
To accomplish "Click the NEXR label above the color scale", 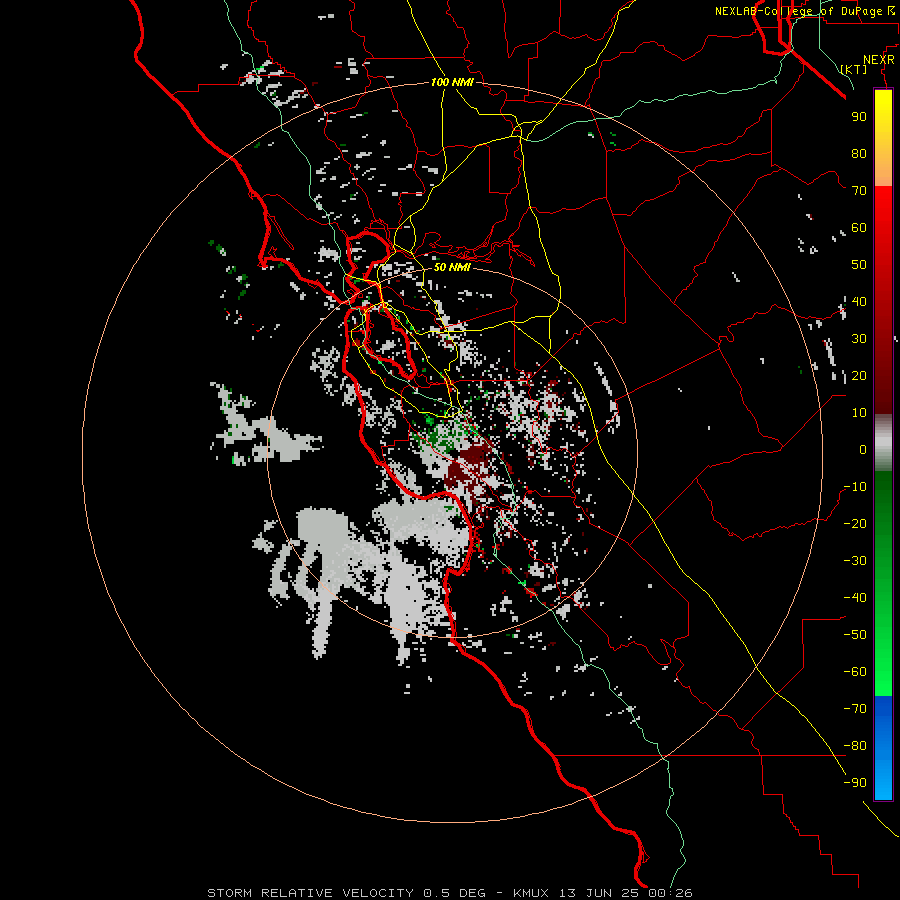I will (x=879, y=60).
